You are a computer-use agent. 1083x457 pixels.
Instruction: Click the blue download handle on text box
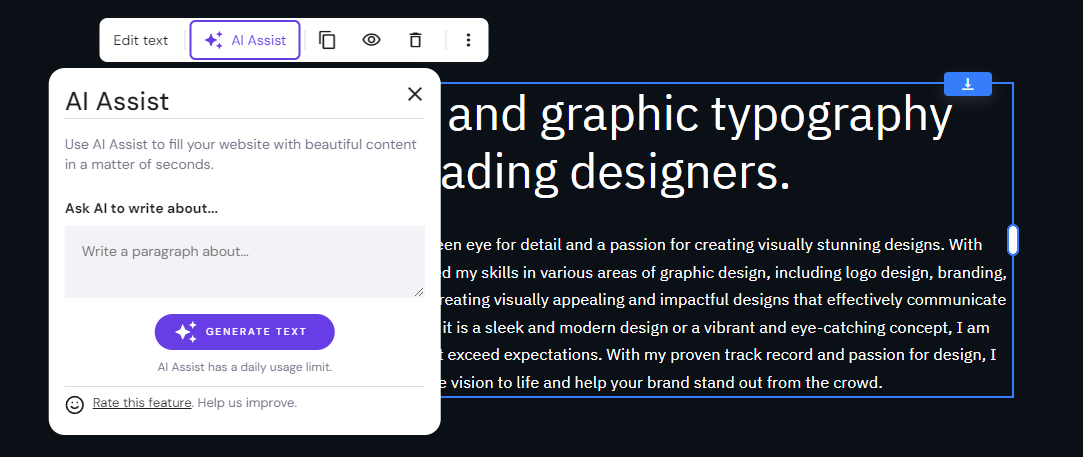pyautogui.click(x=967, y=84)
